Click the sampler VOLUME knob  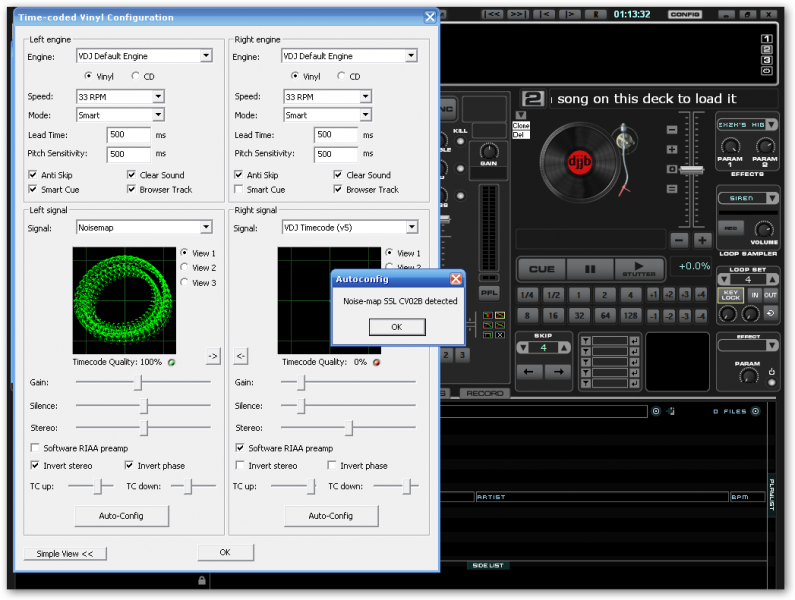click(x=764, y=230)
